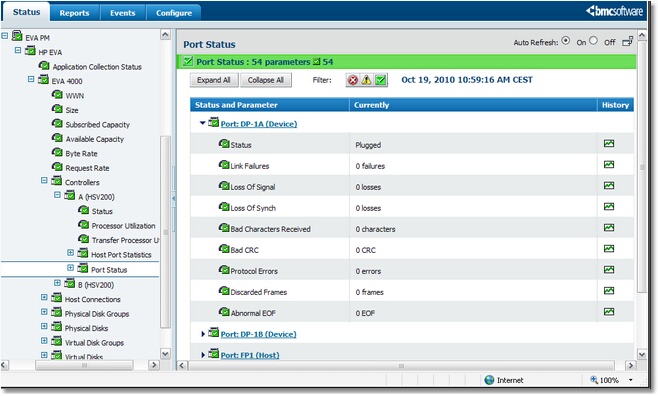The image size is (658, 396).
Task: Click the Collapse All button
Action: pos(266,80)
